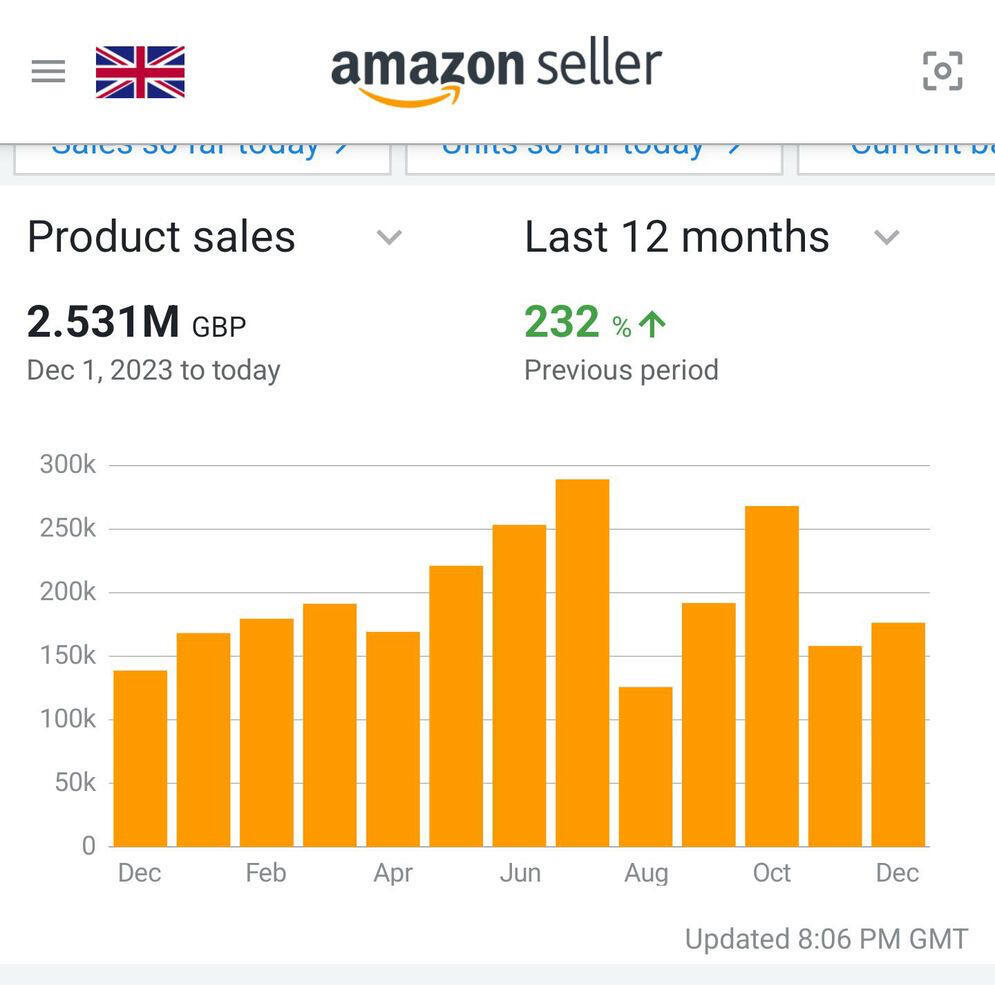Screen dimensions: 995x985
Task: Tap the tallest July sales bar
Action: pyautogui.click(x=583, y=663)
